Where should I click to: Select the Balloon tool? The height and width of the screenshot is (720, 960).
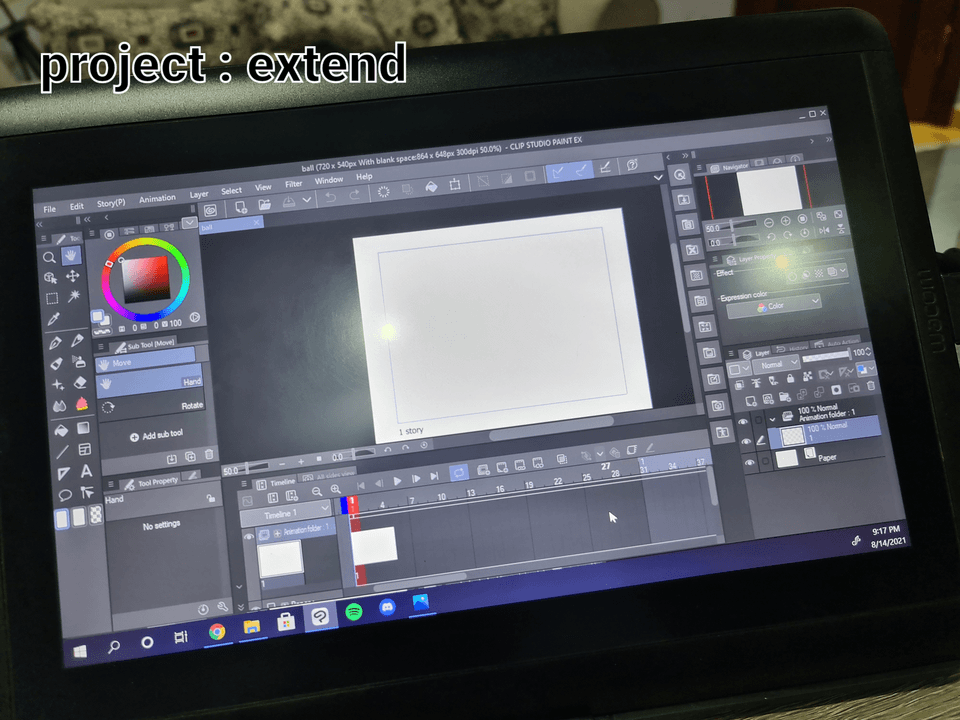click(65, 495)
